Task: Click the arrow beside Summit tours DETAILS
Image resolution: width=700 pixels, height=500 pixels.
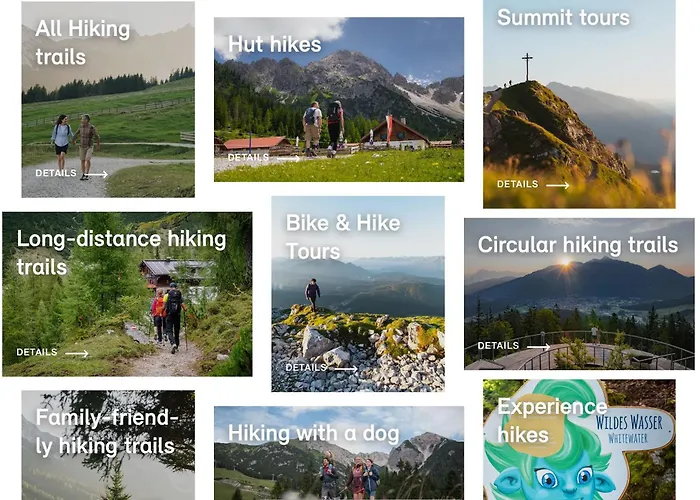Action: click(x=558, y=185)
